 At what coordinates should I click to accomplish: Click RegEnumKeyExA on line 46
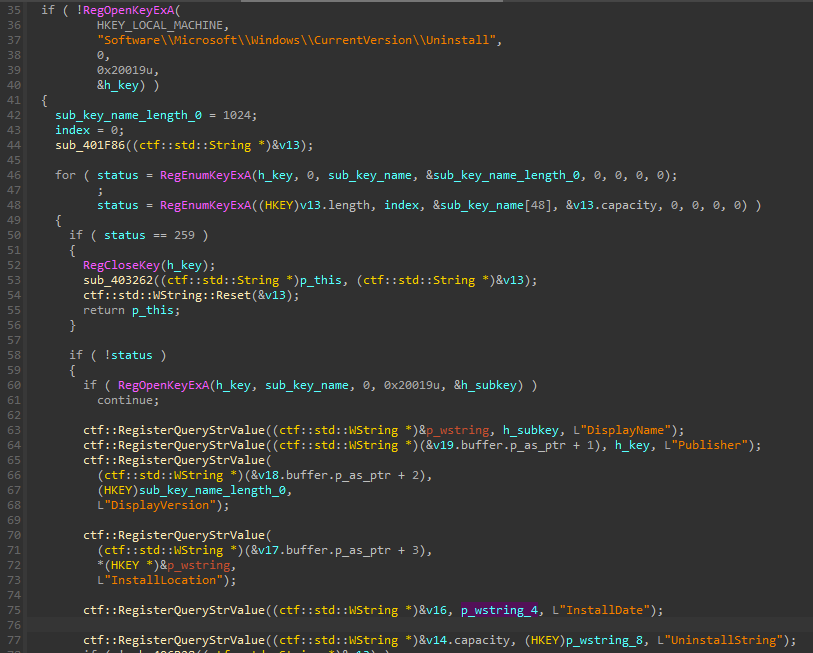(205, 175)
